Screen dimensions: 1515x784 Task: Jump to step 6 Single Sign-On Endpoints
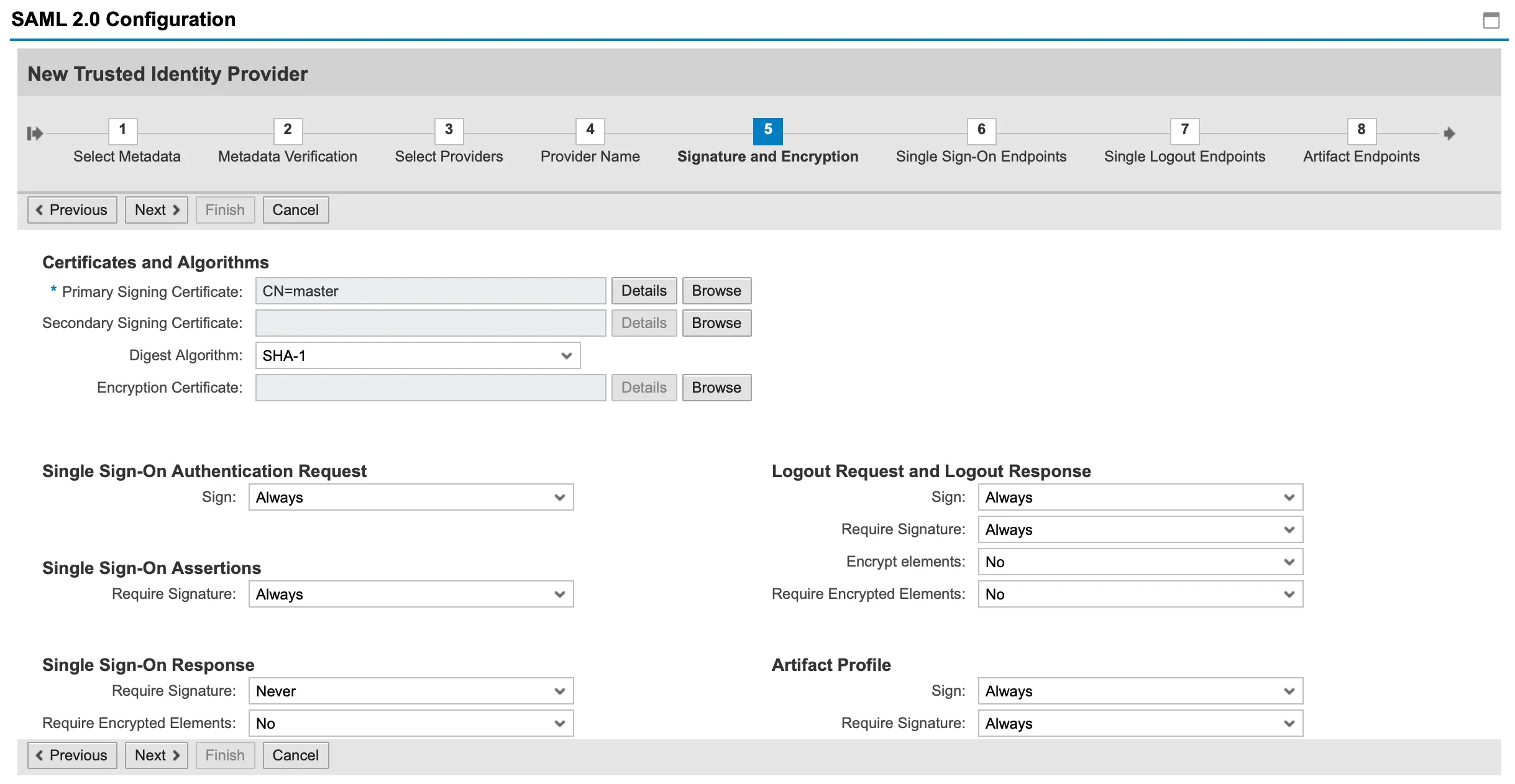pos(981,130)
